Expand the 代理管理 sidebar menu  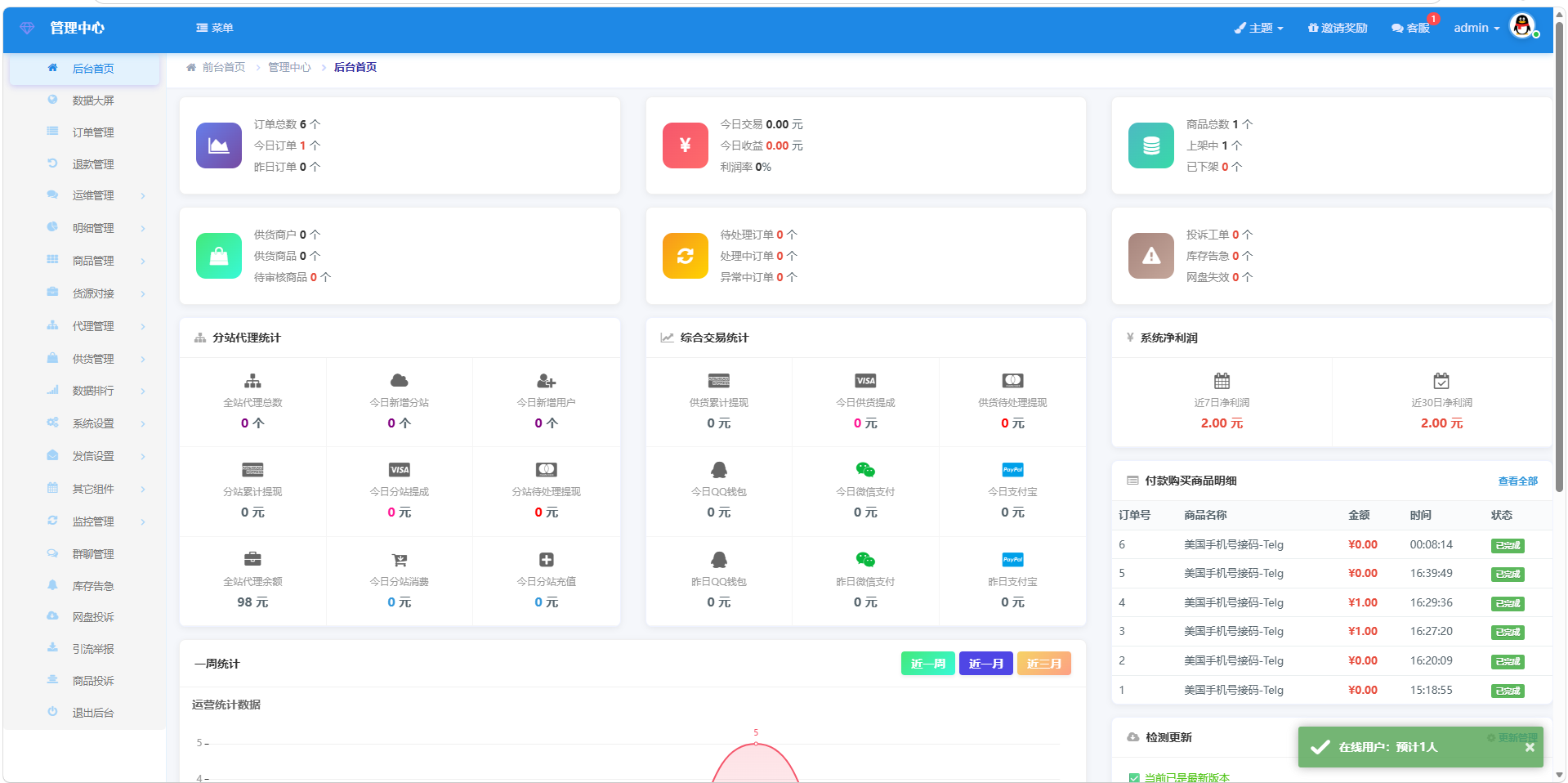(x=84, y=326)
